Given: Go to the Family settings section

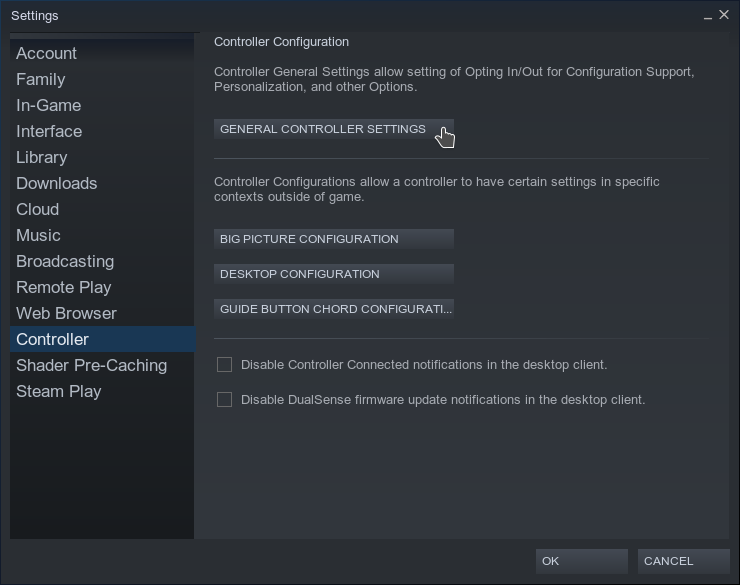Looking at the screenshot, I should [102, 79].
